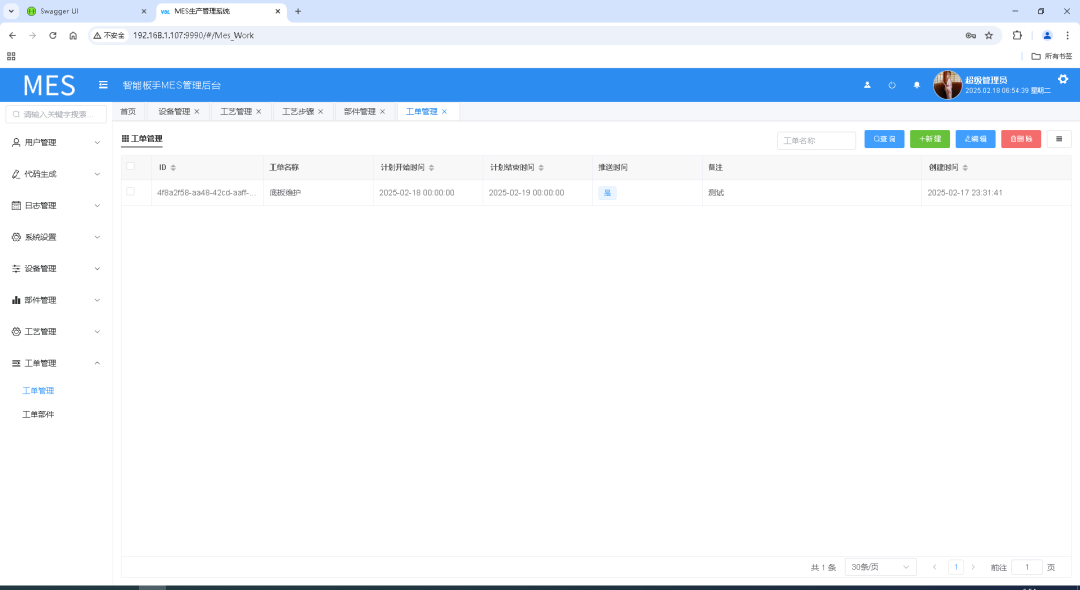Open the 30条/页 page size dropdown
The image size is (1080, 590).
point(880,567)
